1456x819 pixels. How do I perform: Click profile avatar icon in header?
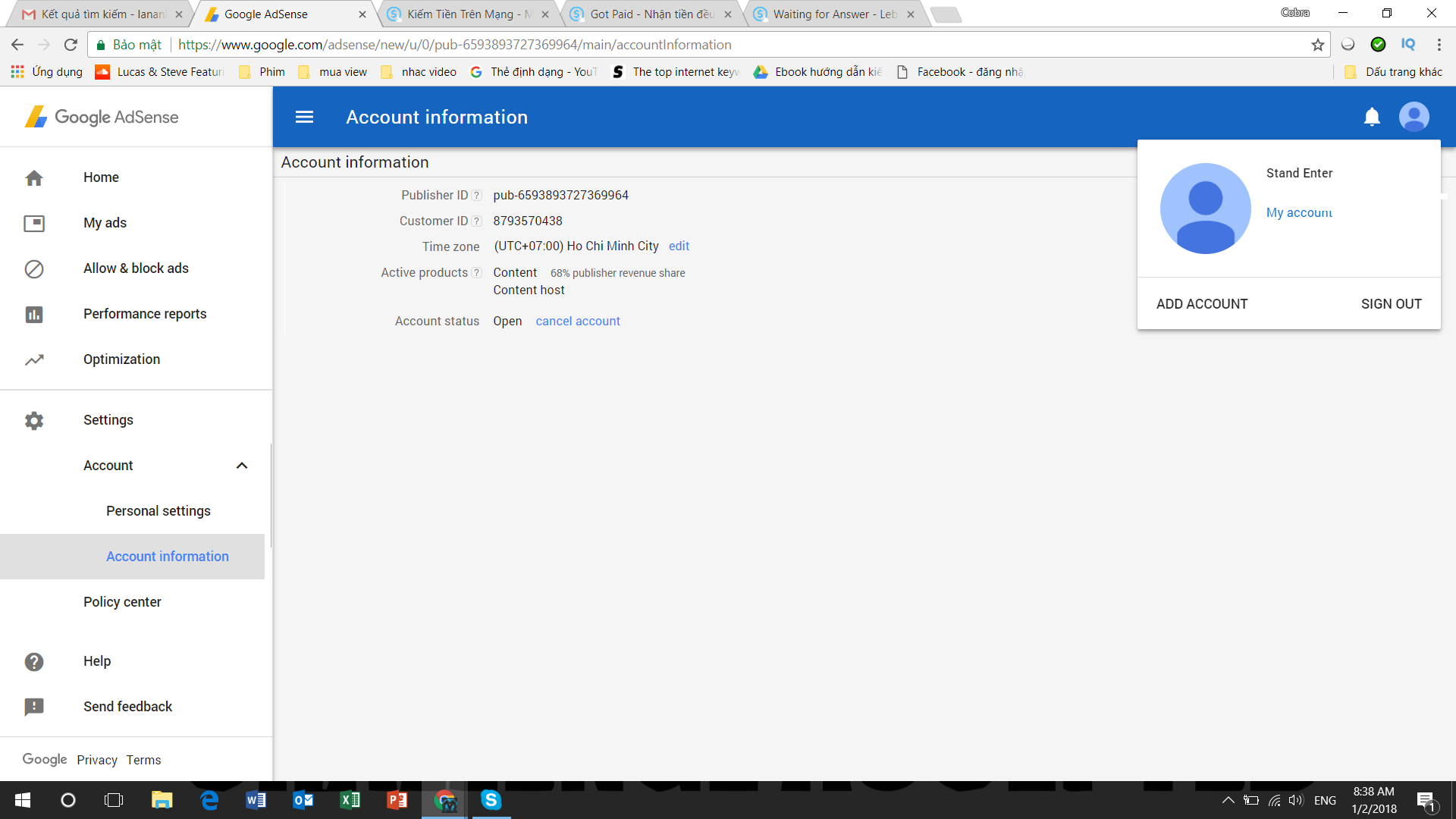[1414, 117]
